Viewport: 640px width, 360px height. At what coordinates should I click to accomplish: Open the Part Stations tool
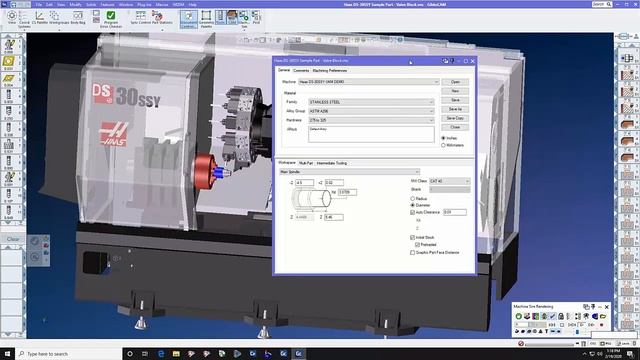point(162,18)
